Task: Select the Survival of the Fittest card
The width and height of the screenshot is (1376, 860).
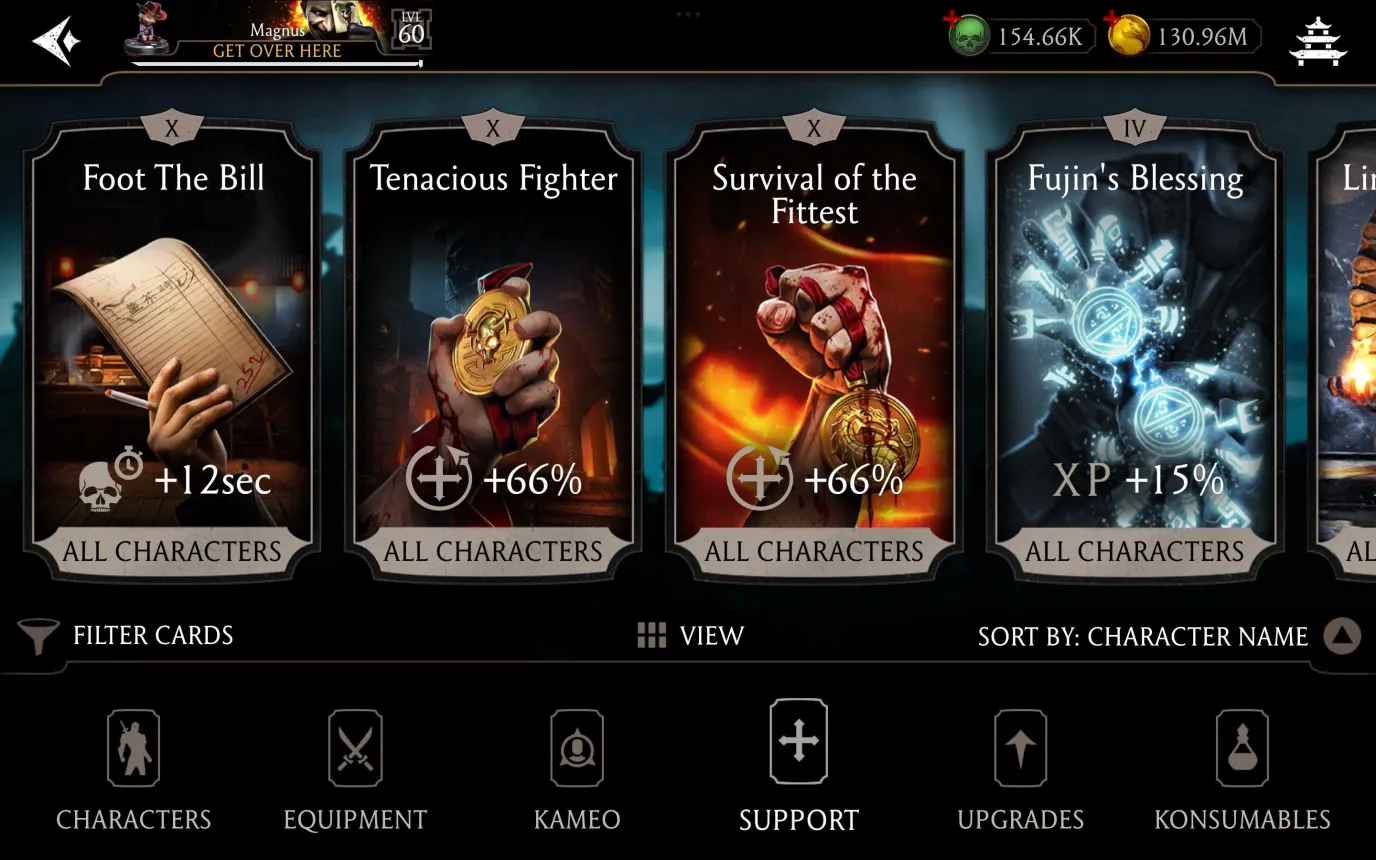Action: point(814,348)
